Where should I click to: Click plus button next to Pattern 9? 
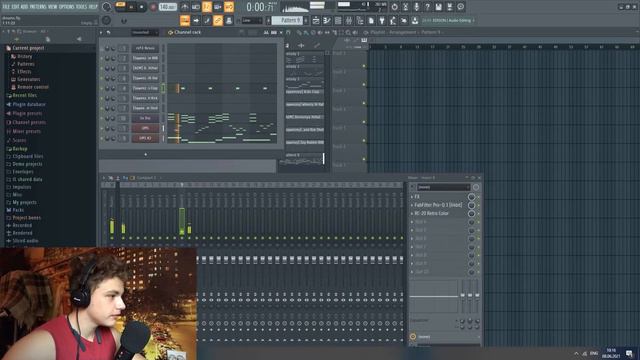(x=306, y=20)
